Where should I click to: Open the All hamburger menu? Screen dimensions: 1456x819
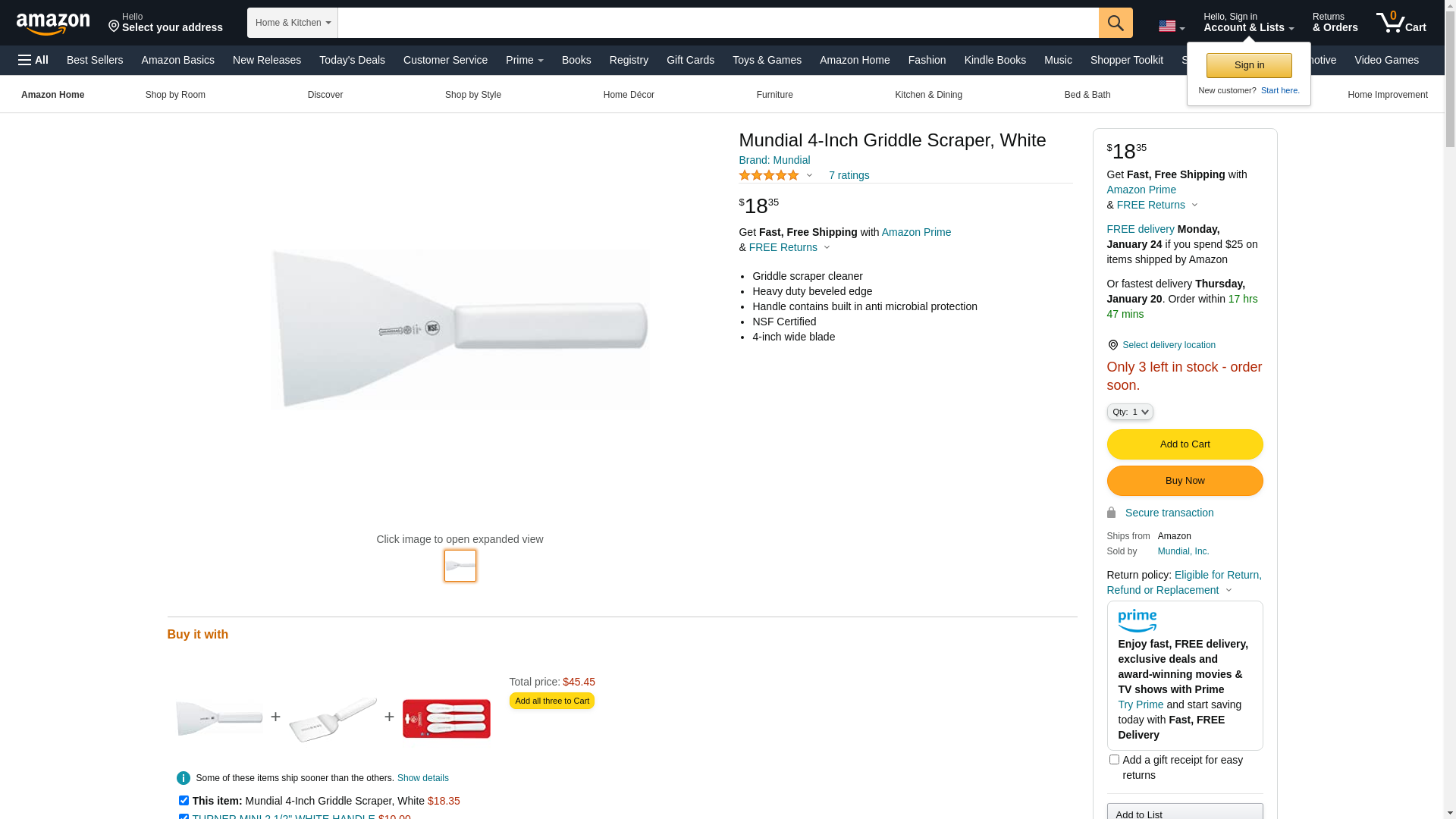(33, 60)
